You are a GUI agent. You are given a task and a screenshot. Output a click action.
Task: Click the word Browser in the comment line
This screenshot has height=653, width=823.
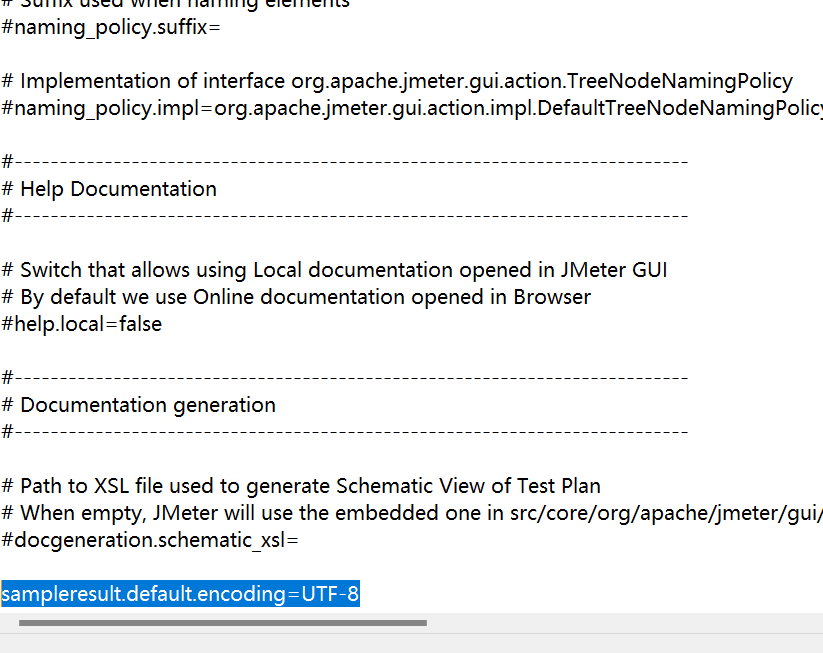tap(552, 297)
